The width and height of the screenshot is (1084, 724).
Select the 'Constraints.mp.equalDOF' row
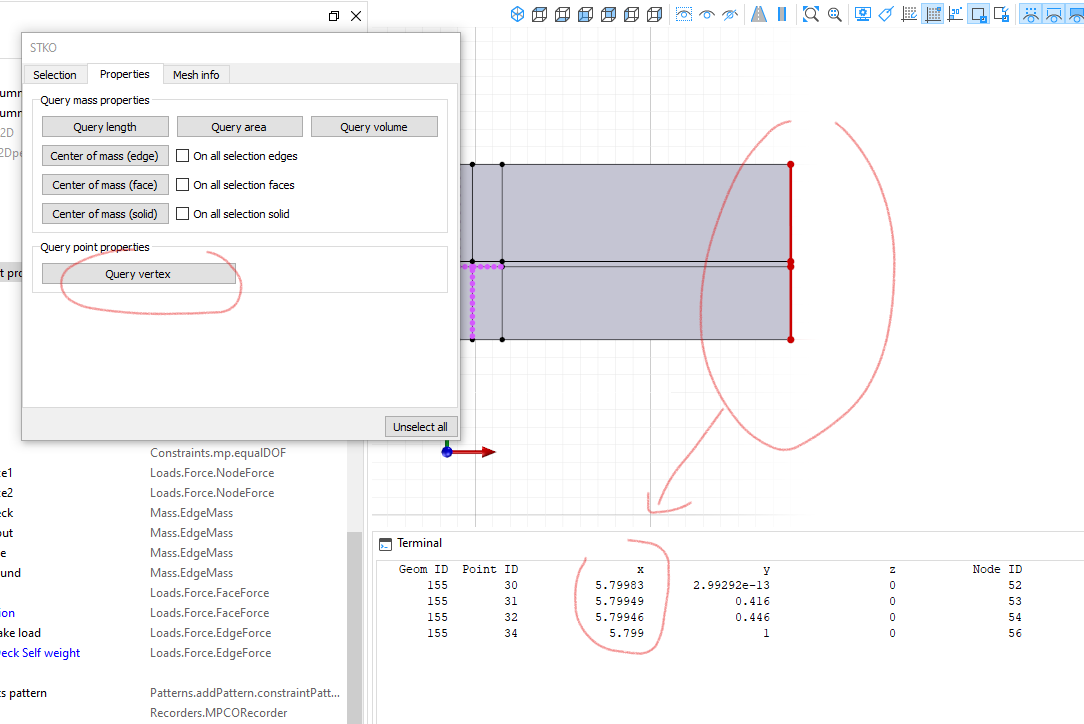pyautogui.click(x=218, y=453)
